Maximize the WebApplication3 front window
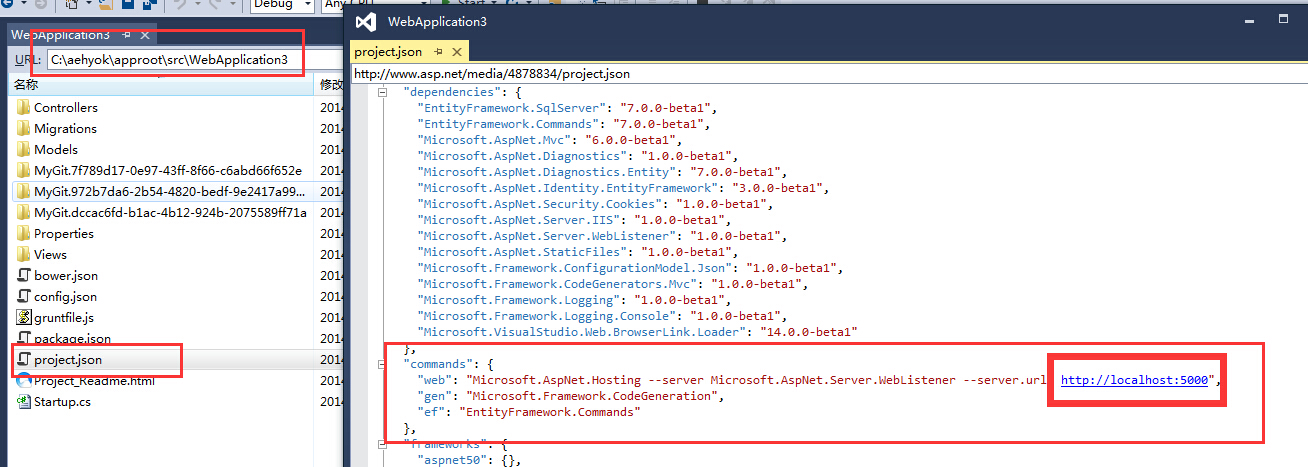This screenshot has height=467, width=1308. coord(1284,20)
